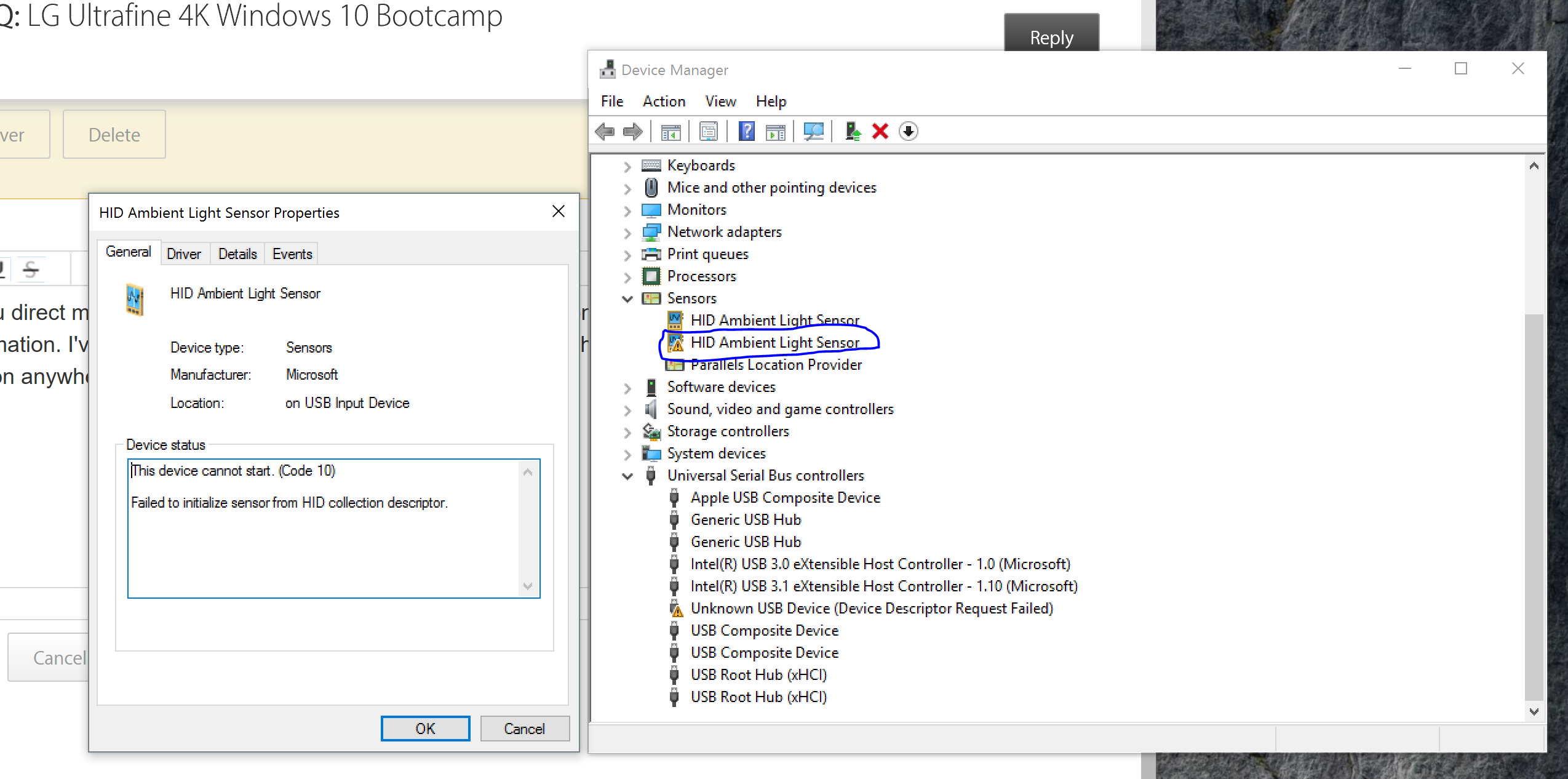Click the Properties sheet toolbar icon
Viewport: 1568px width, 779px height.
point(708,131)
